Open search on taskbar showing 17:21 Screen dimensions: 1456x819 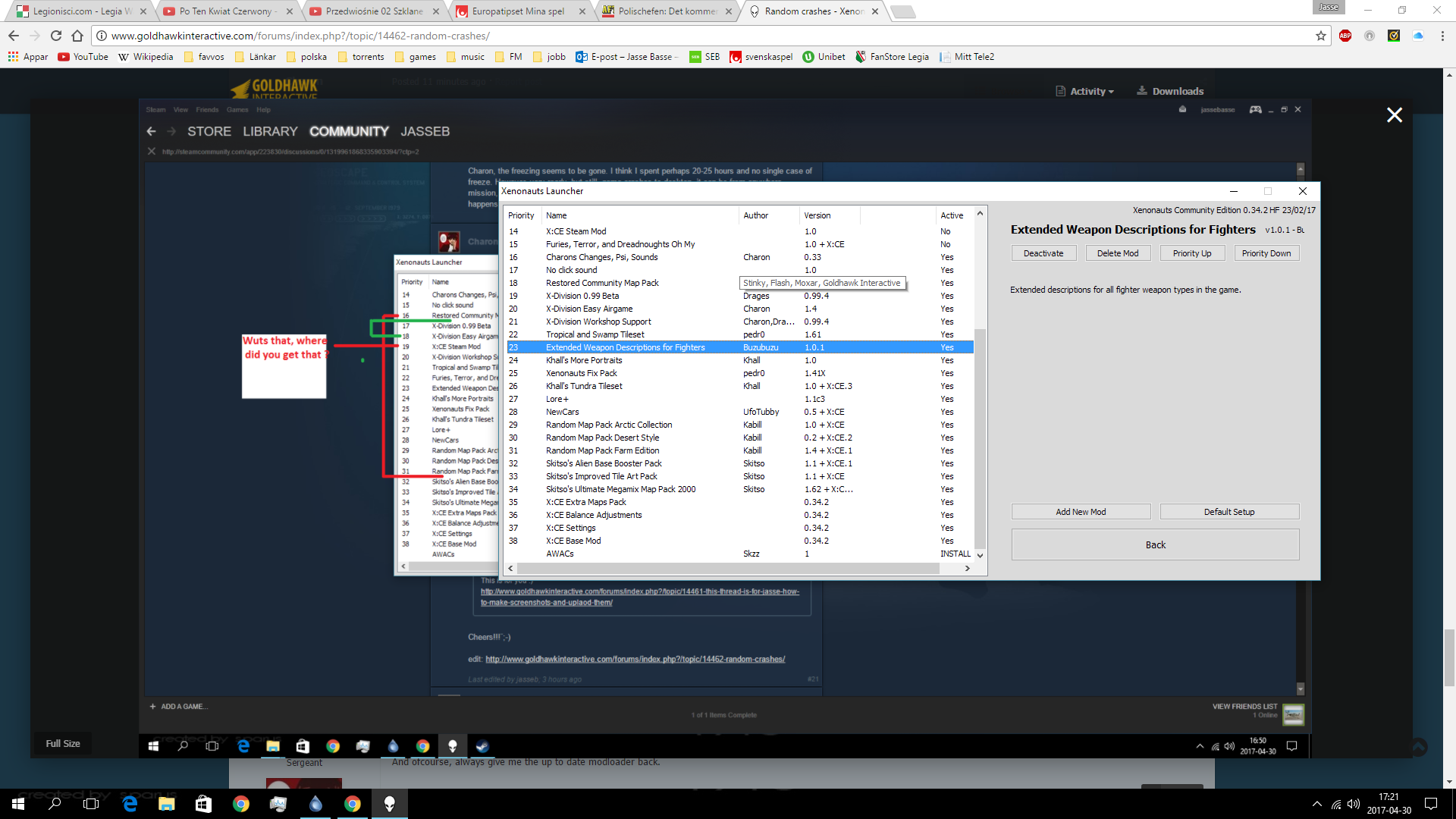[x=55, y=804]
